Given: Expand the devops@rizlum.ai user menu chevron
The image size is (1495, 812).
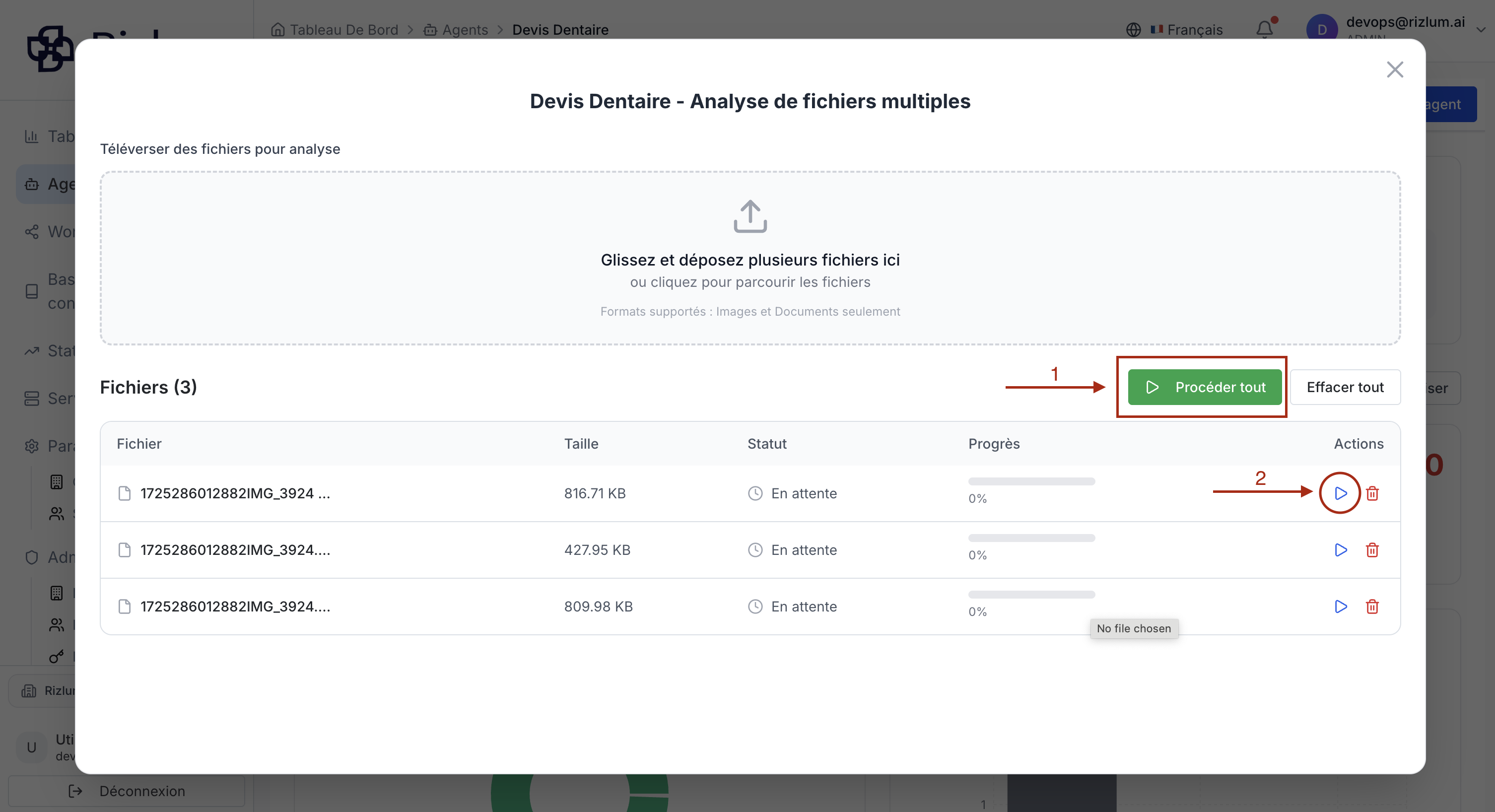Looking at the screenshot, I should coord(1481,30).
